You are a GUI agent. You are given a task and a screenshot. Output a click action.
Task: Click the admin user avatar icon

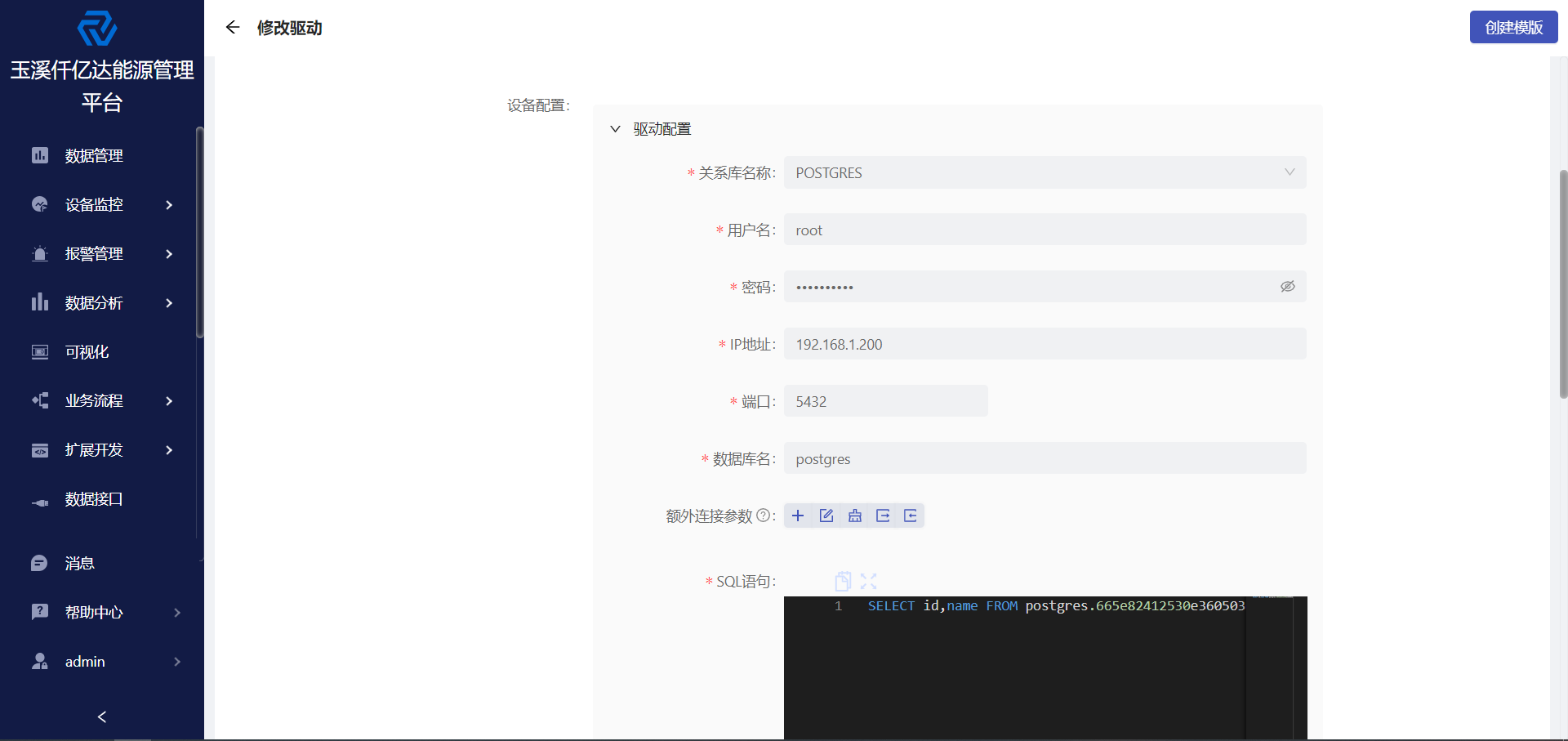tap(39, 661)
